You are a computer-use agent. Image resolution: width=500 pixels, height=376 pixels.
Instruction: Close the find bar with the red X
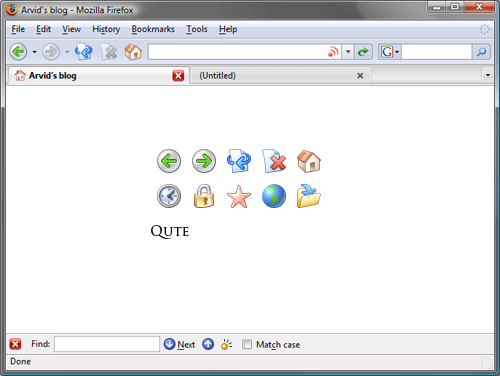point(15,344)
